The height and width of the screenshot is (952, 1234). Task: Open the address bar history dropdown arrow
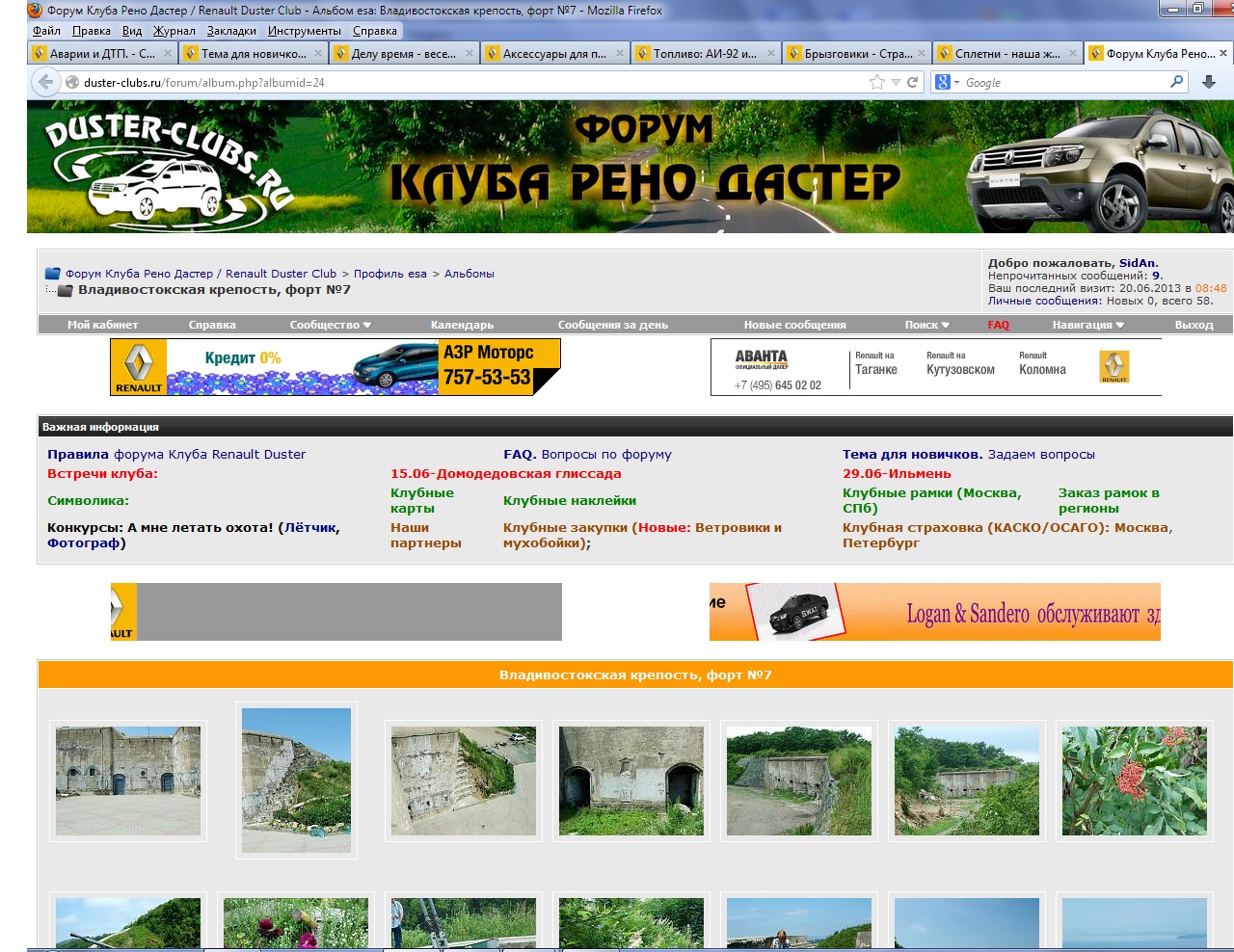[896, 83]
